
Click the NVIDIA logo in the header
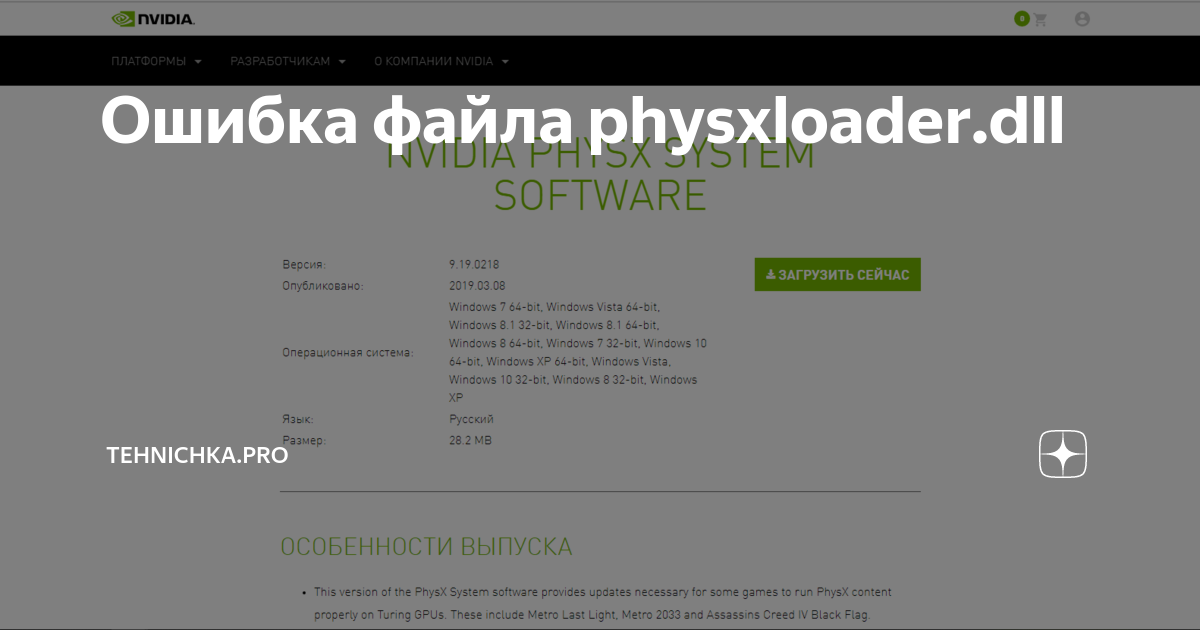click(153, 19)
